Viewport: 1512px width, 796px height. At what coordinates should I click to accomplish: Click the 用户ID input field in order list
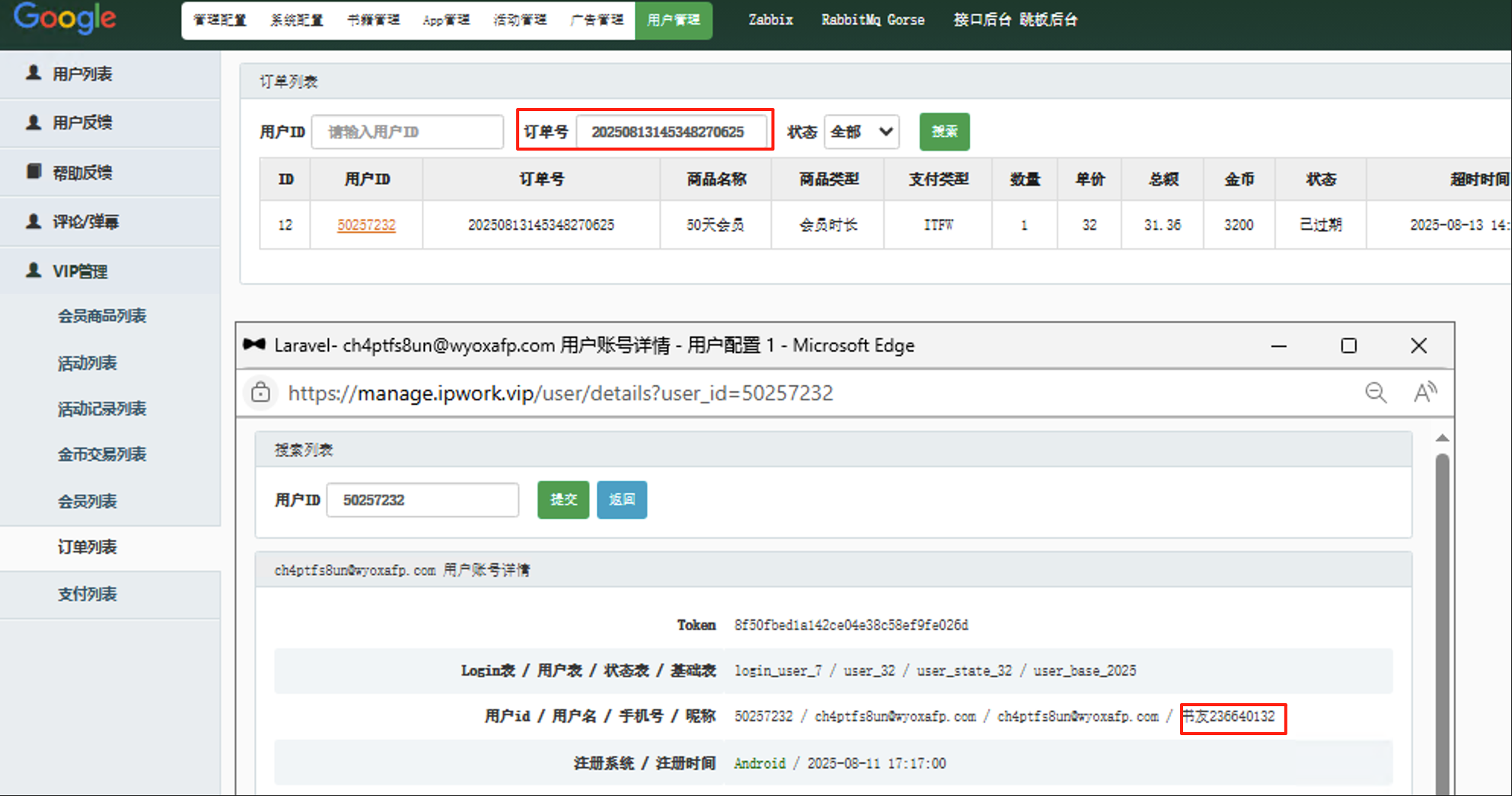click(x=407, y=132)
